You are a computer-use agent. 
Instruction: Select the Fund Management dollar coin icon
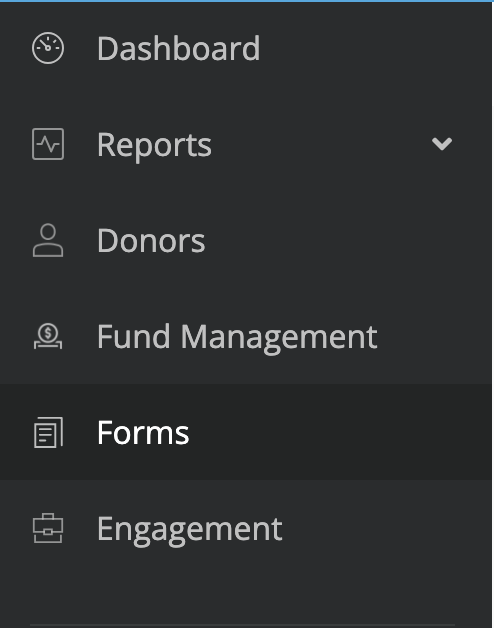(48, 336)
